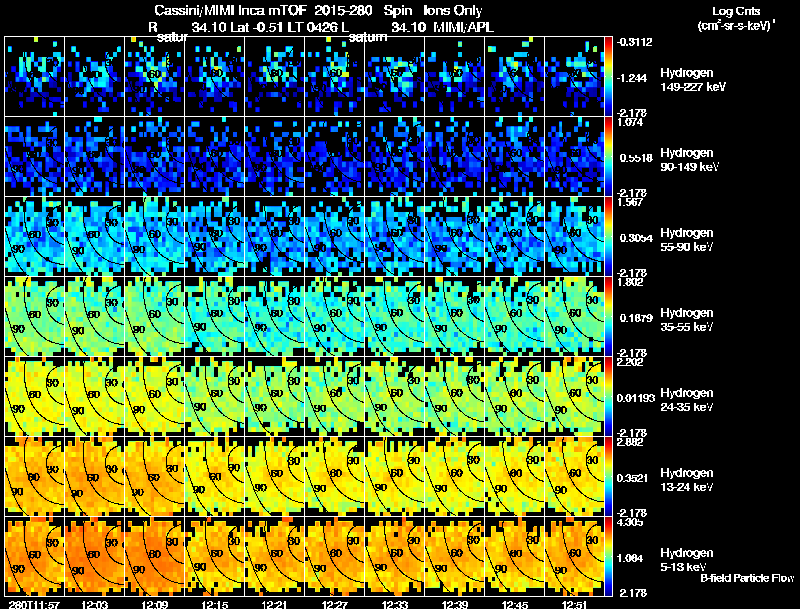The width and height of the screenshot is (800, 609).
Task: Click the -1.244 color scale value
Action: tap(632, 78)
